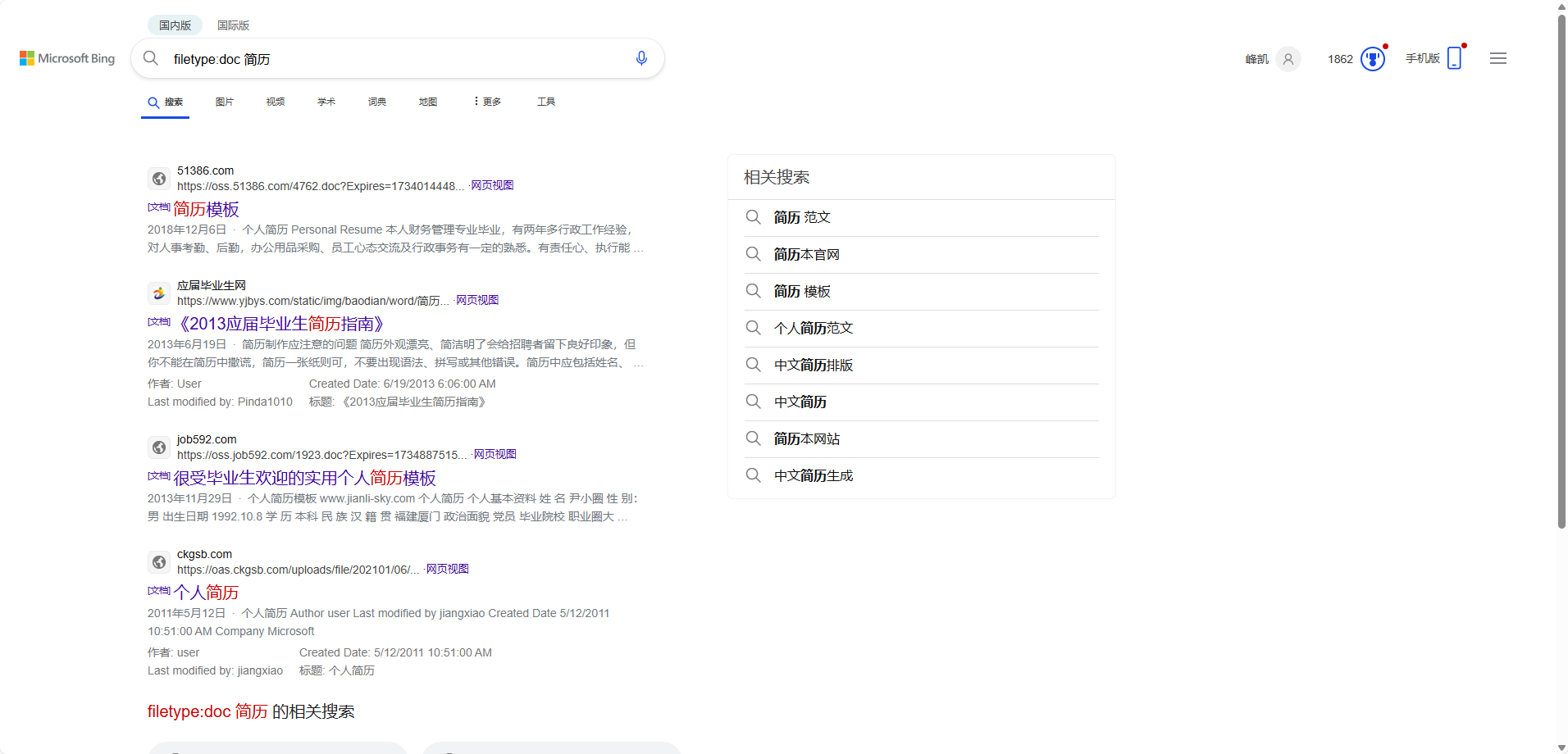Select related search 简历本网站

coord(807,438)
